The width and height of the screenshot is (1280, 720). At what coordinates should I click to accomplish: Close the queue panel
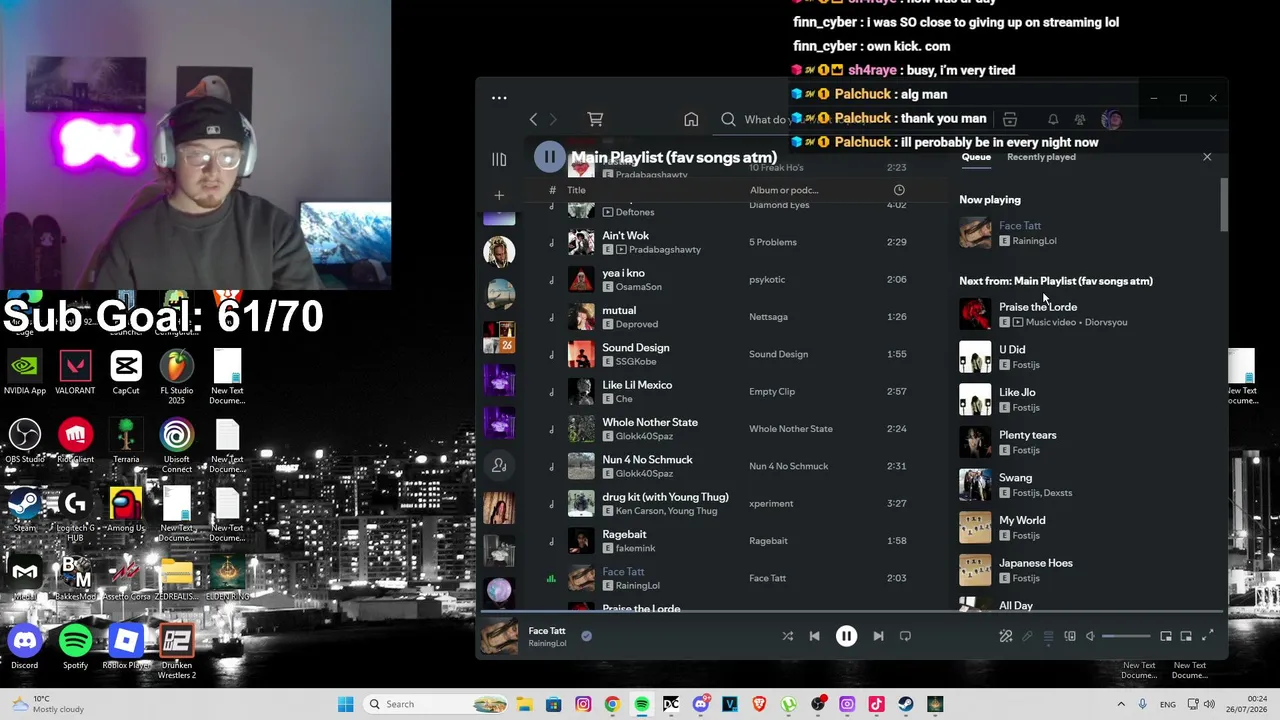[x=1207, y=157]
